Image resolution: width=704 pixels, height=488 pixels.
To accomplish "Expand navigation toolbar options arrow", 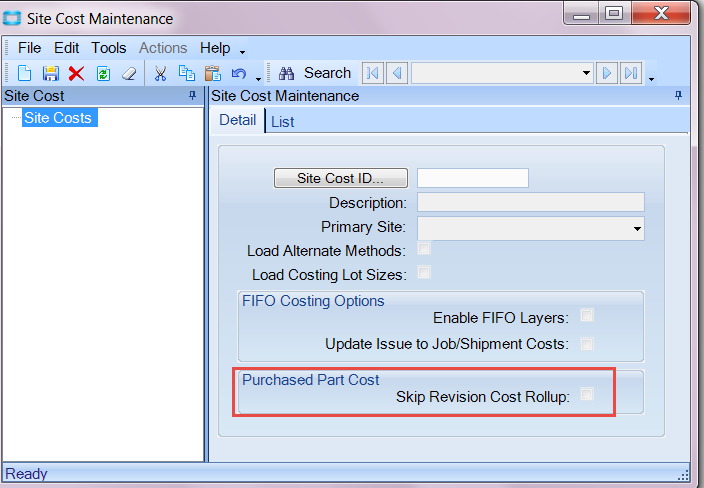I will pos(651,79).
